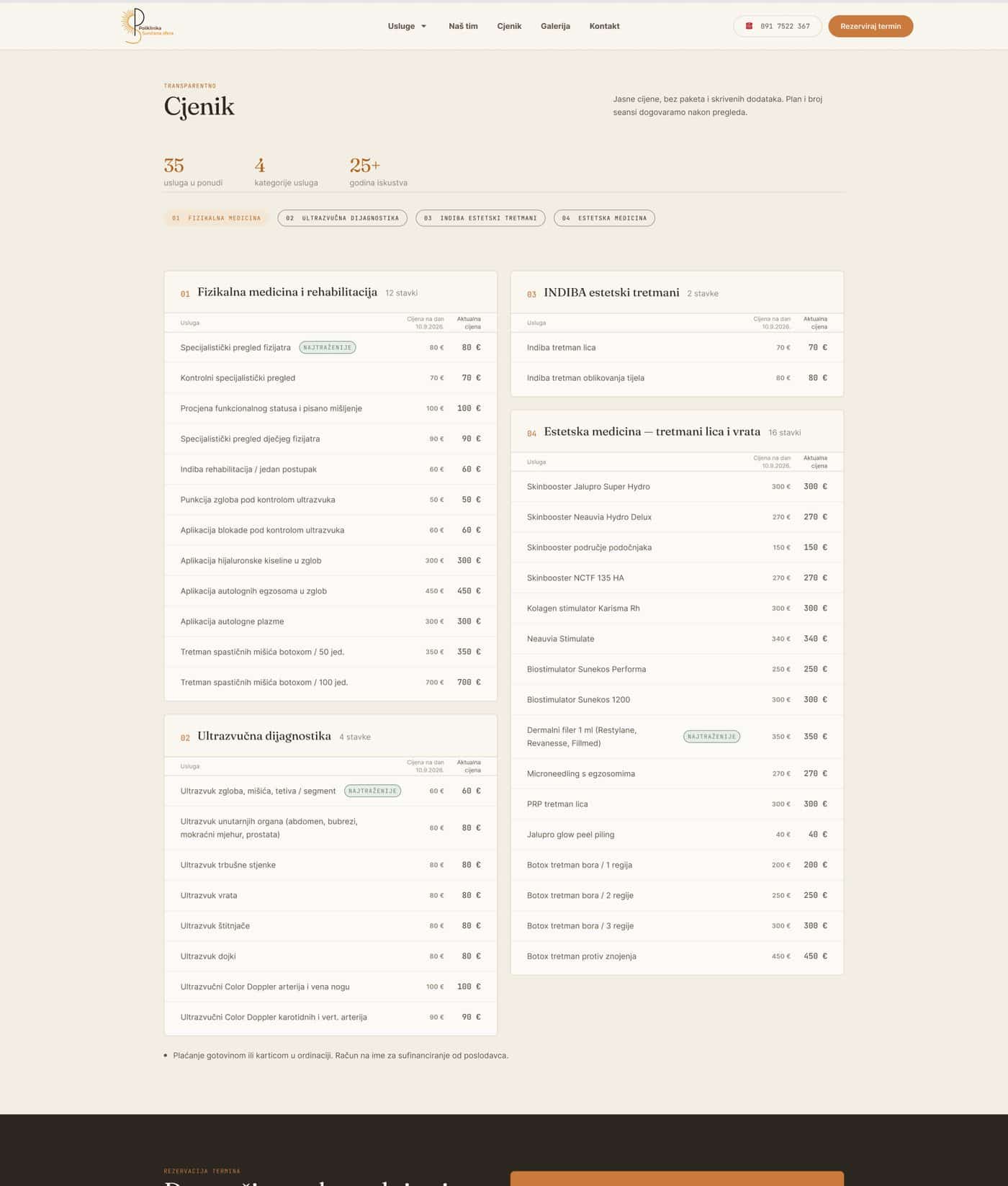Select Kontrolni specijalistički pregled row

[330, 377]
